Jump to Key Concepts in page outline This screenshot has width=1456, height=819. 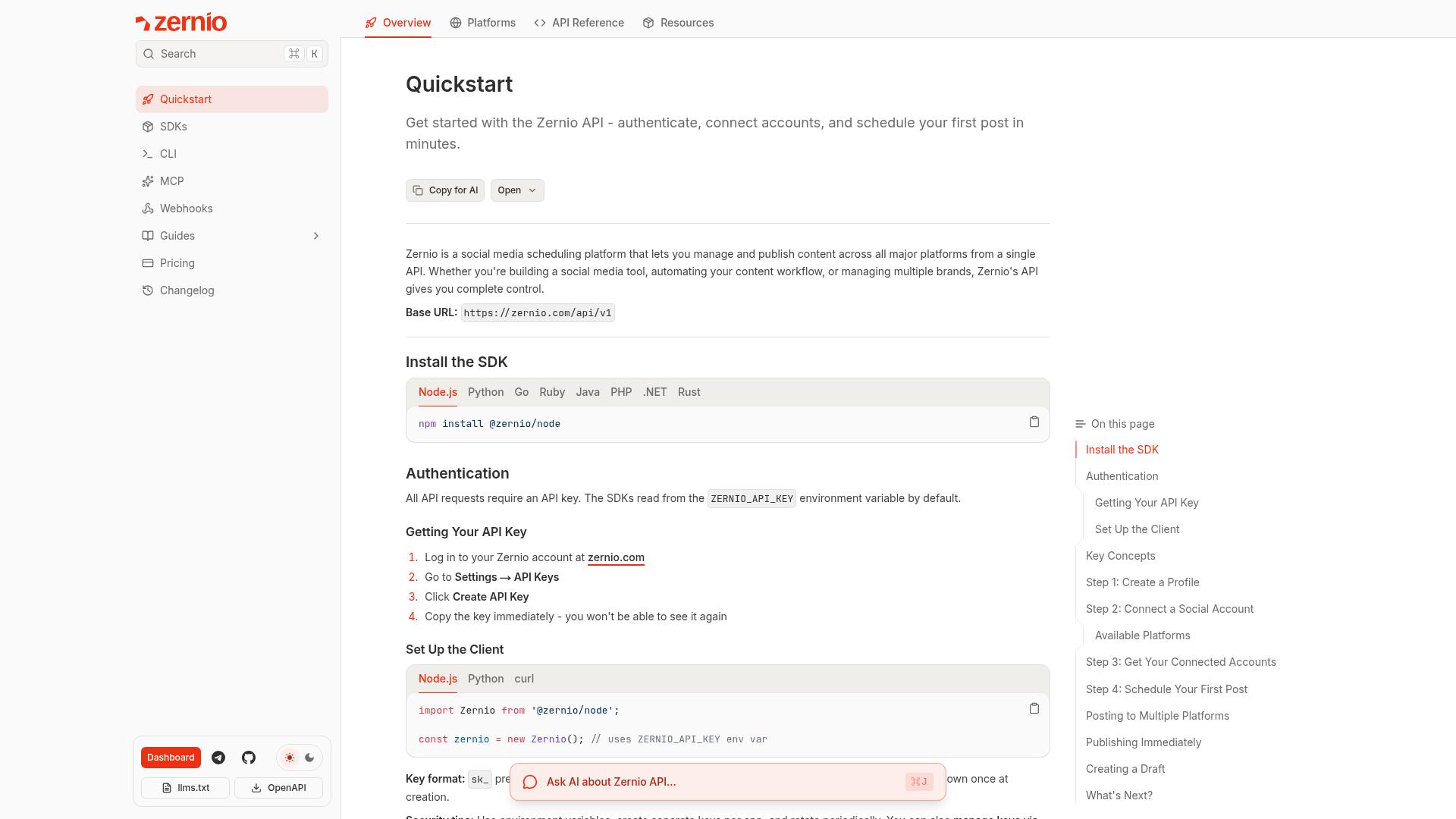point(1121,556)
